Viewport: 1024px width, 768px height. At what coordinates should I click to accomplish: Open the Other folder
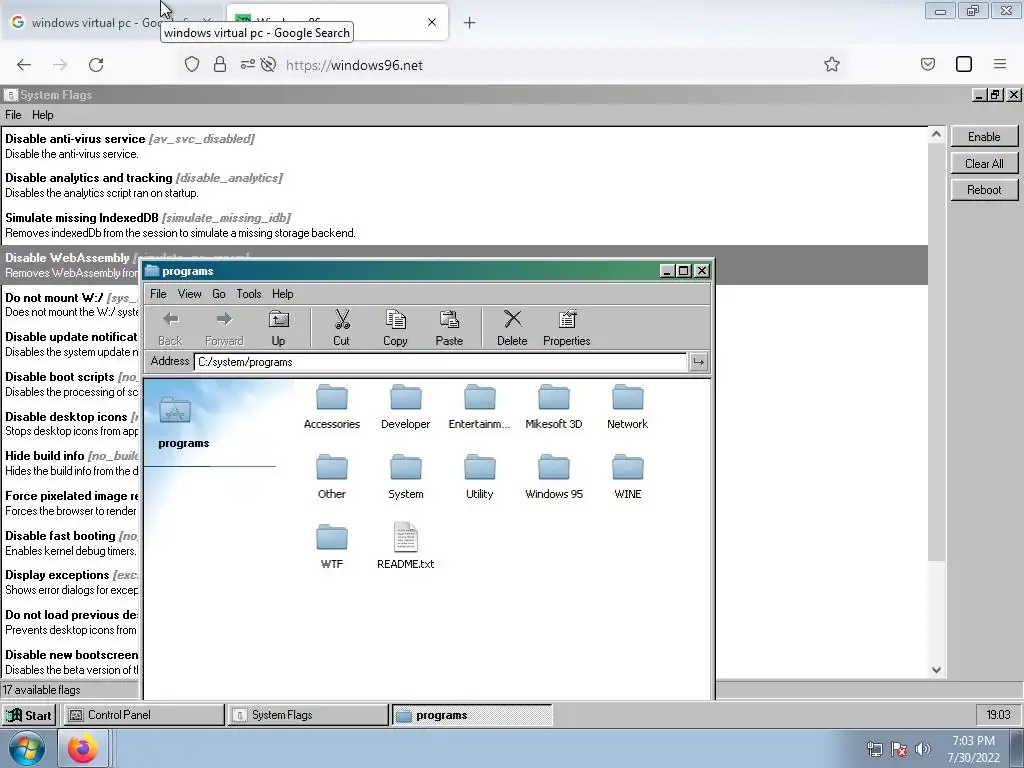(x=332, y=476)
